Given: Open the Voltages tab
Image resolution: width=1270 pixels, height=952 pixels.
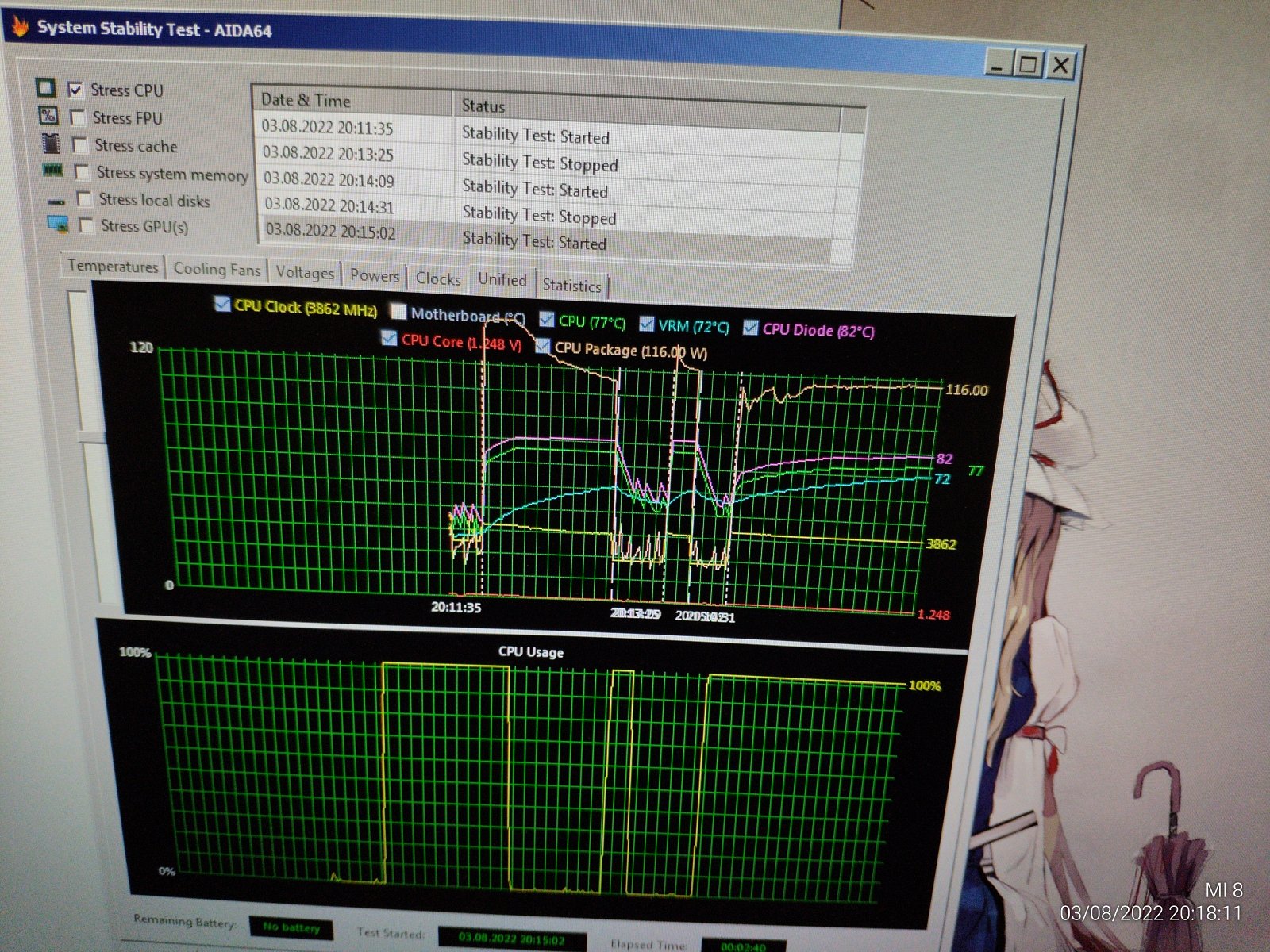Looking at the screenshot, I should 305,273.
